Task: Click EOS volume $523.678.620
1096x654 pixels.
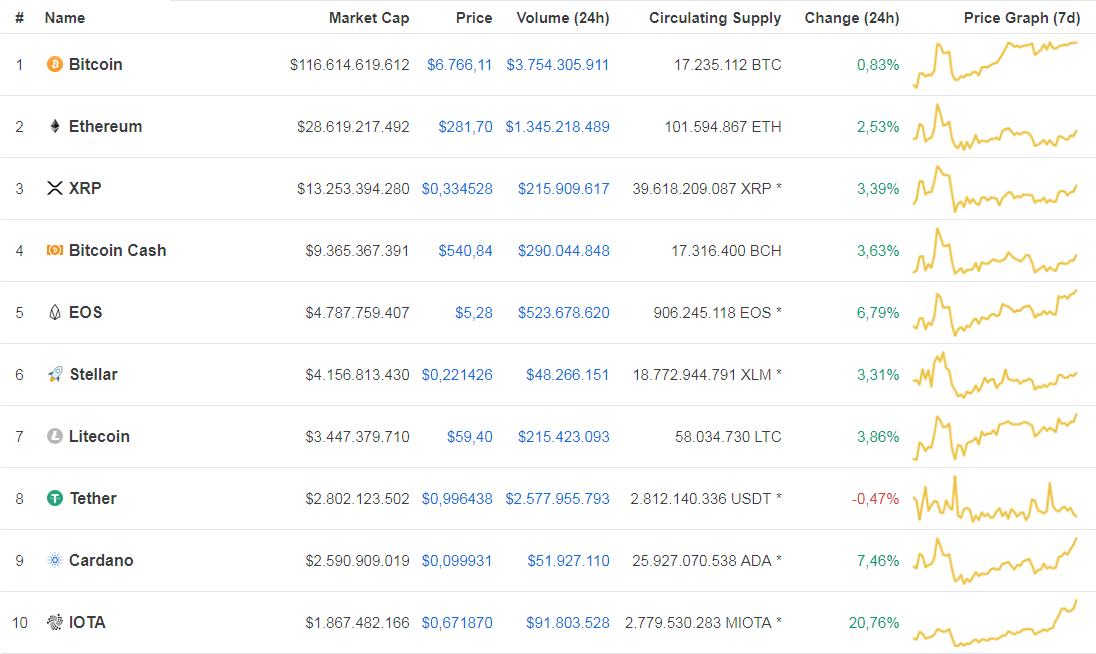Action: point(563,313)
